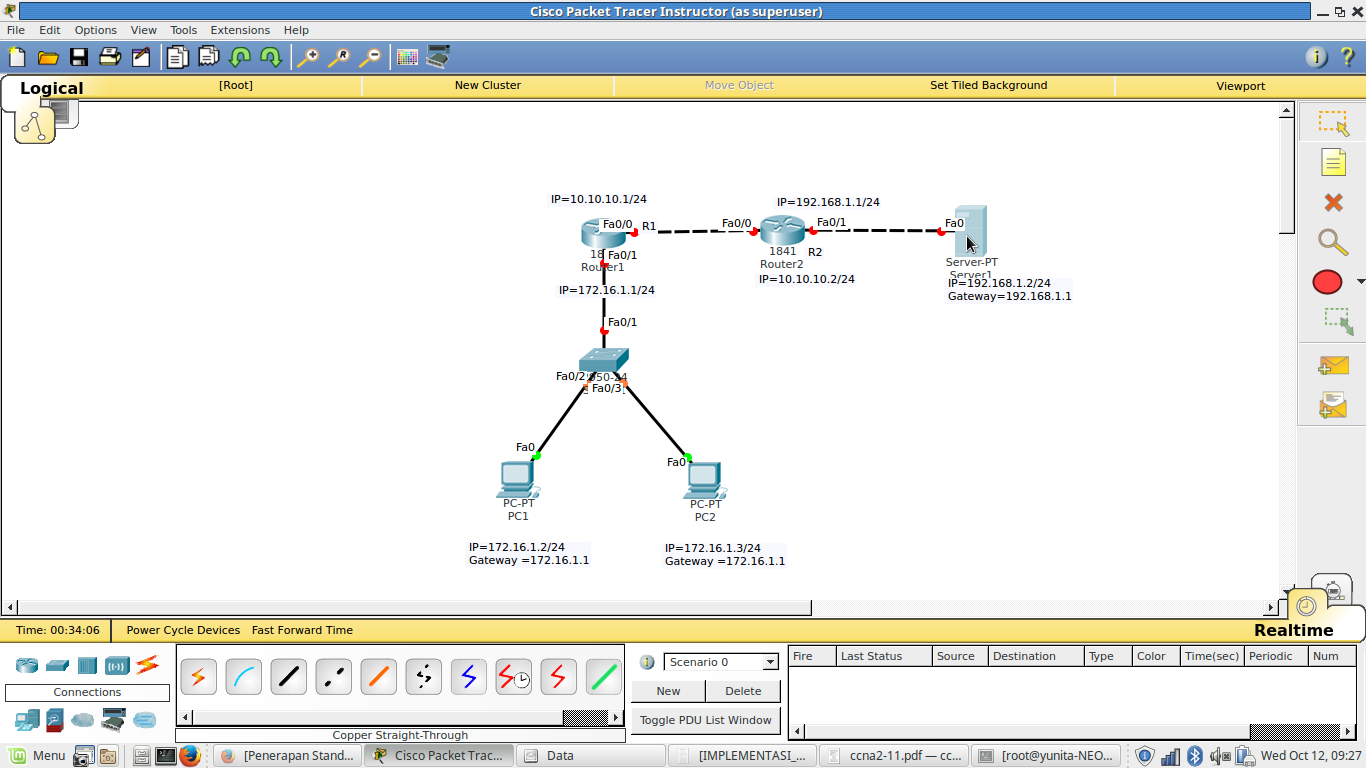Click Set Tiled Background
The height and width of the screenshot is (768, 1366).
click(x=988, y=85)
